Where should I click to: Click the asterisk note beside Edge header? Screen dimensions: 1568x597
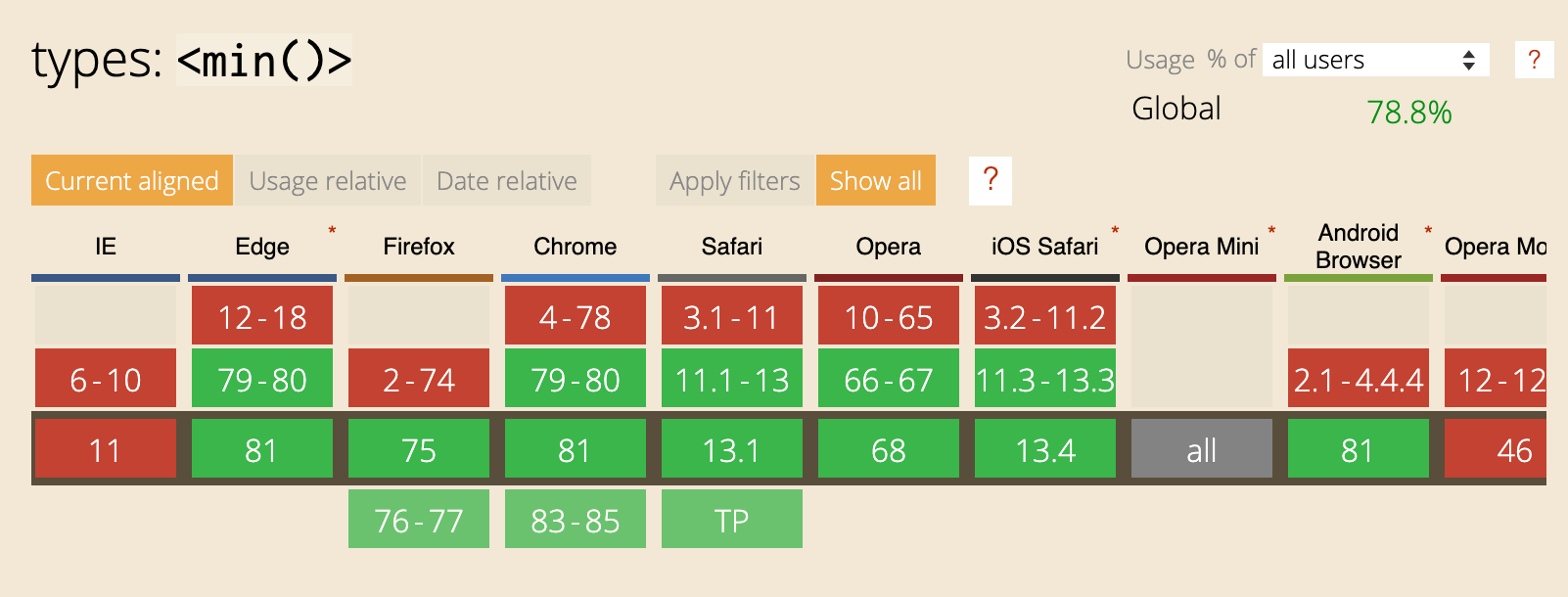[332, 232]
